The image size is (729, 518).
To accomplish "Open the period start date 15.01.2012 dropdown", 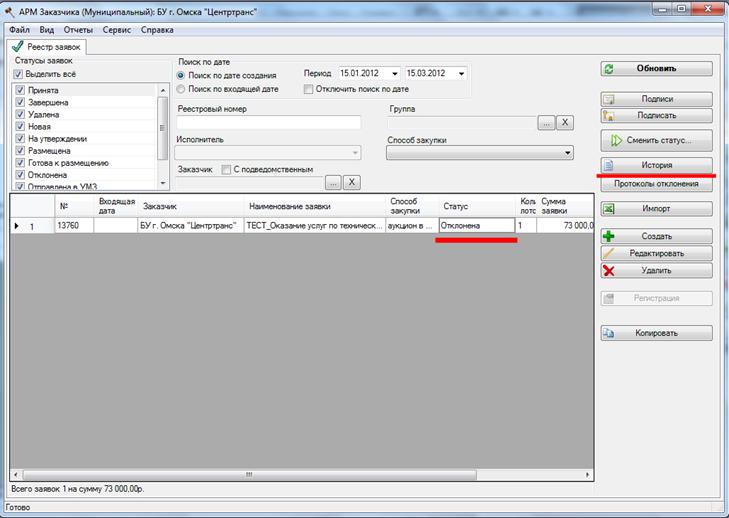I will coord(395,73).
